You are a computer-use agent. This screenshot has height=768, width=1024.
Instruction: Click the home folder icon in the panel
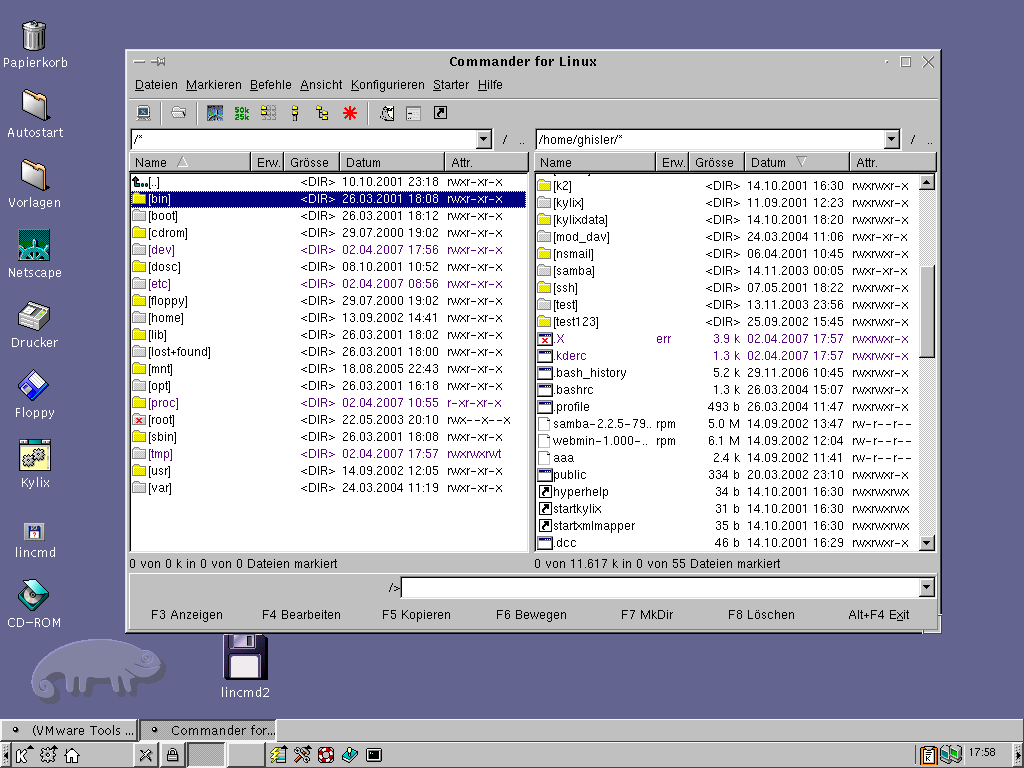(72, 756)
